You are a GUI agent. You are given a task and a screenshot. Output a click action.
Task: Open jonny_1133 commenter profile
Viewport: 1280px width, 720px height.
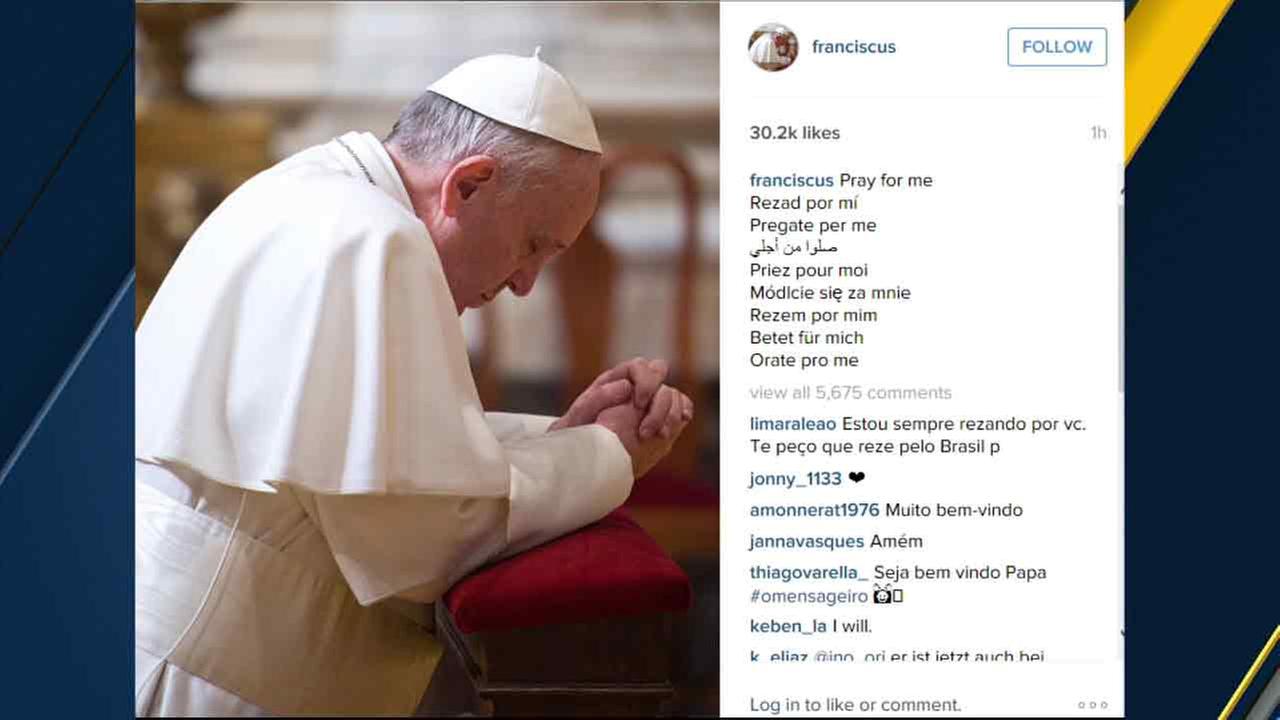tap(796, 479)
